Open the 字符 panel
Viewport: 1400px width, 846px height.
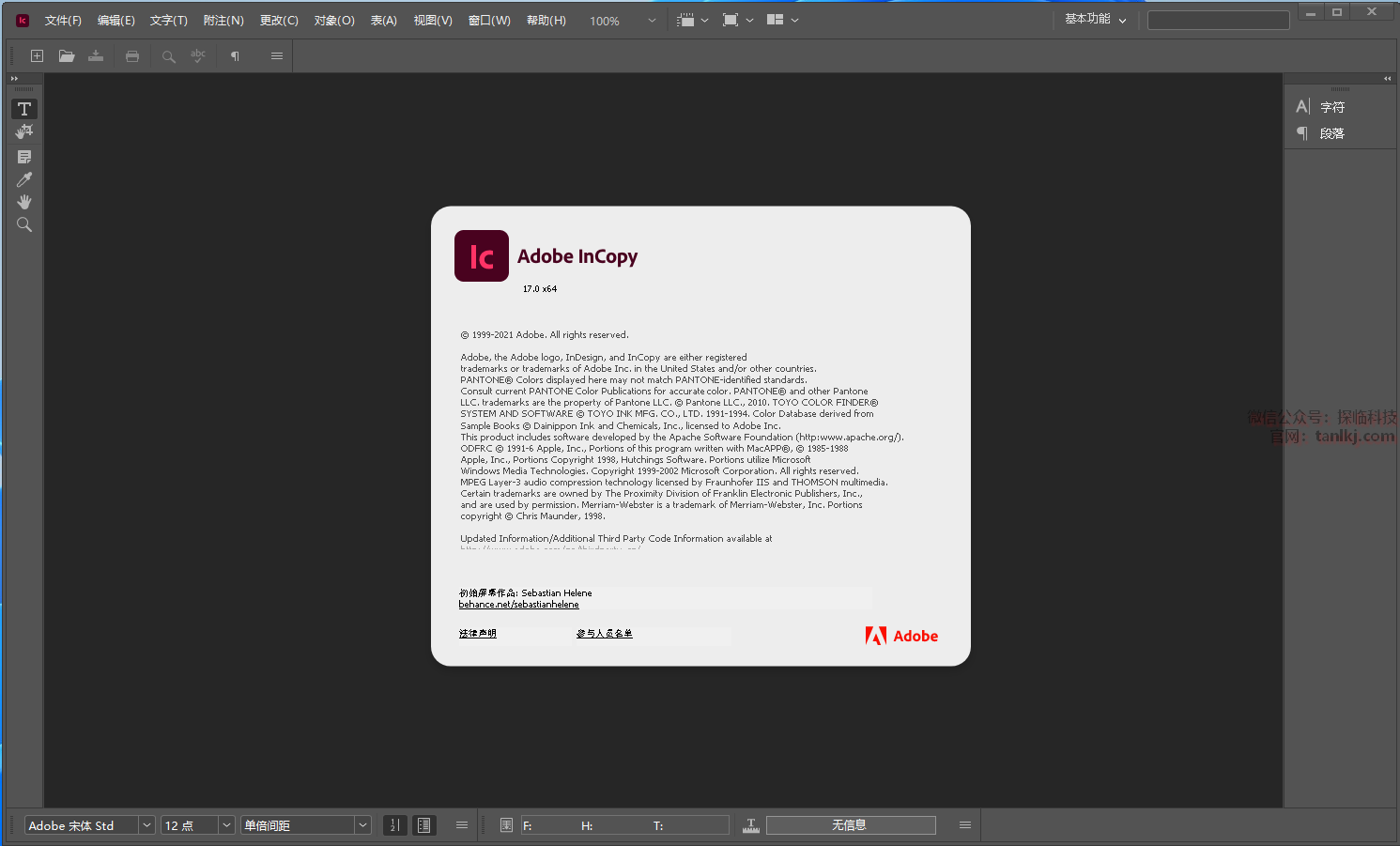(1331, 107)
